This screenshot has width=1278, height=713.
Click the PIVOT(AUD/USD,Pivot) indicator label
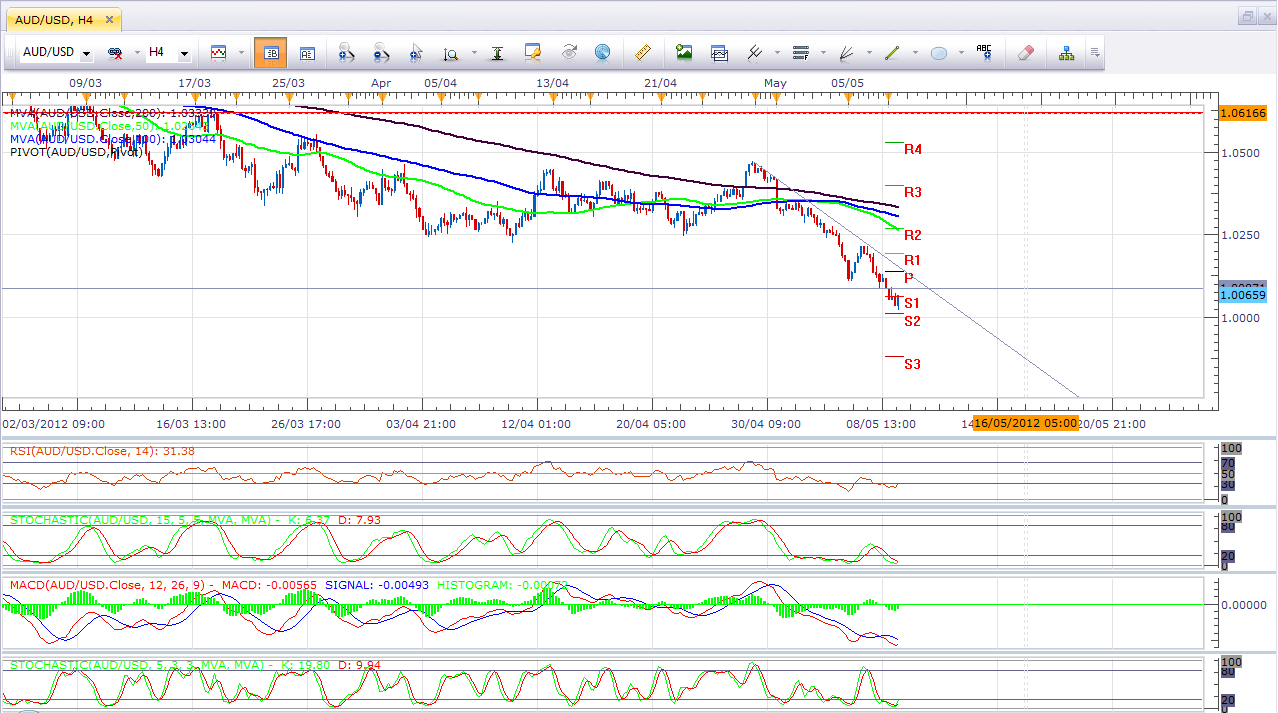tap(75, 152)
